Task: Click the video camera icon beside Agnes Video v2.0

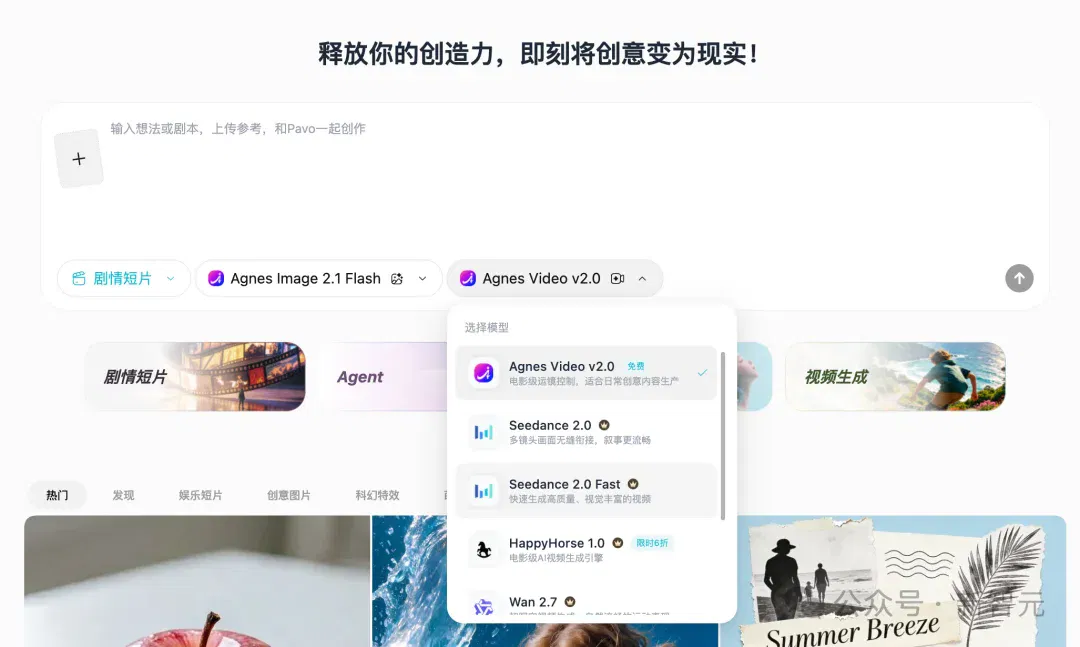Action: [617, 278]
